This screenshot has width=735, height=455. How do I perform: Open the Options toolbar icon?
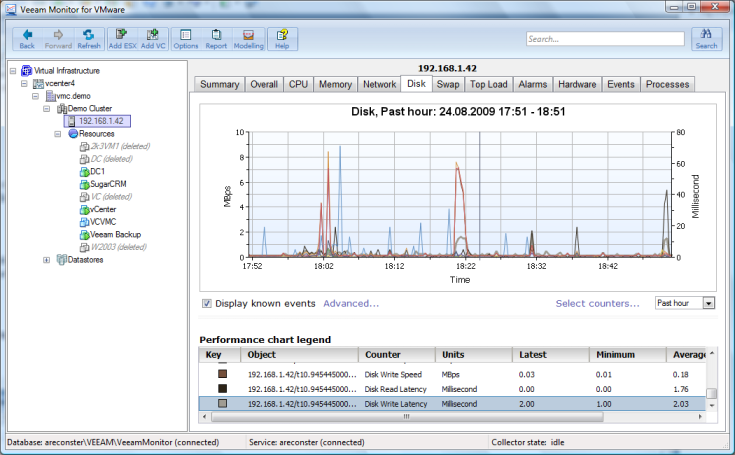click(x=186, y=38)
